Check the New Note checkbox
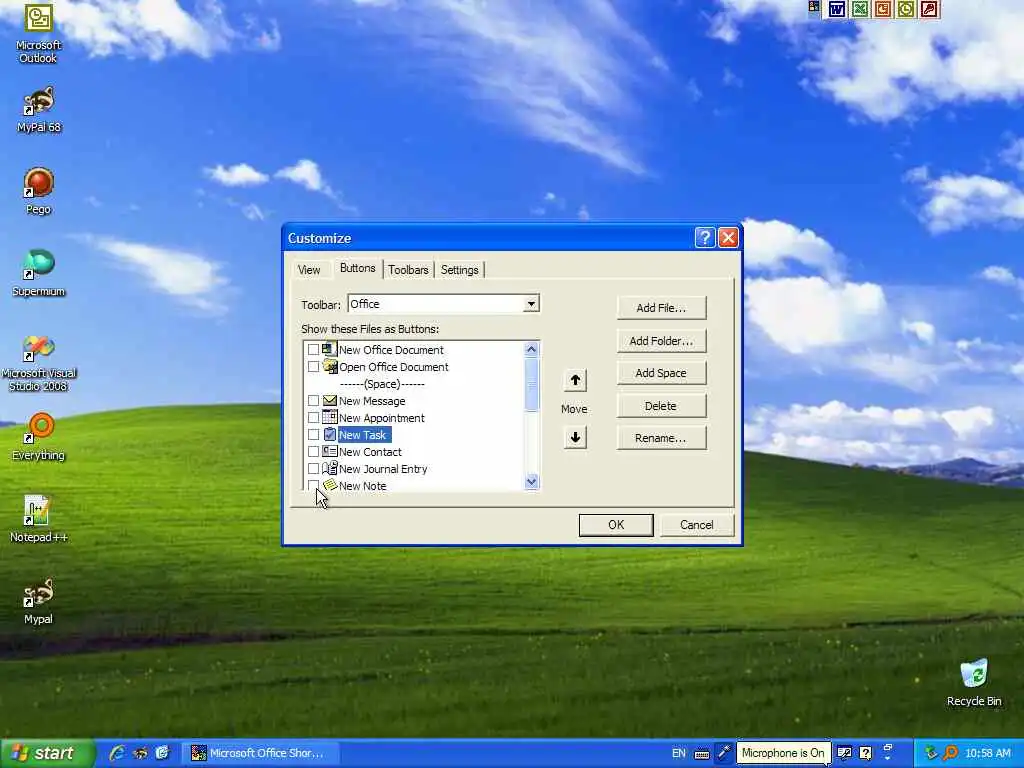 tap(313, 485)
